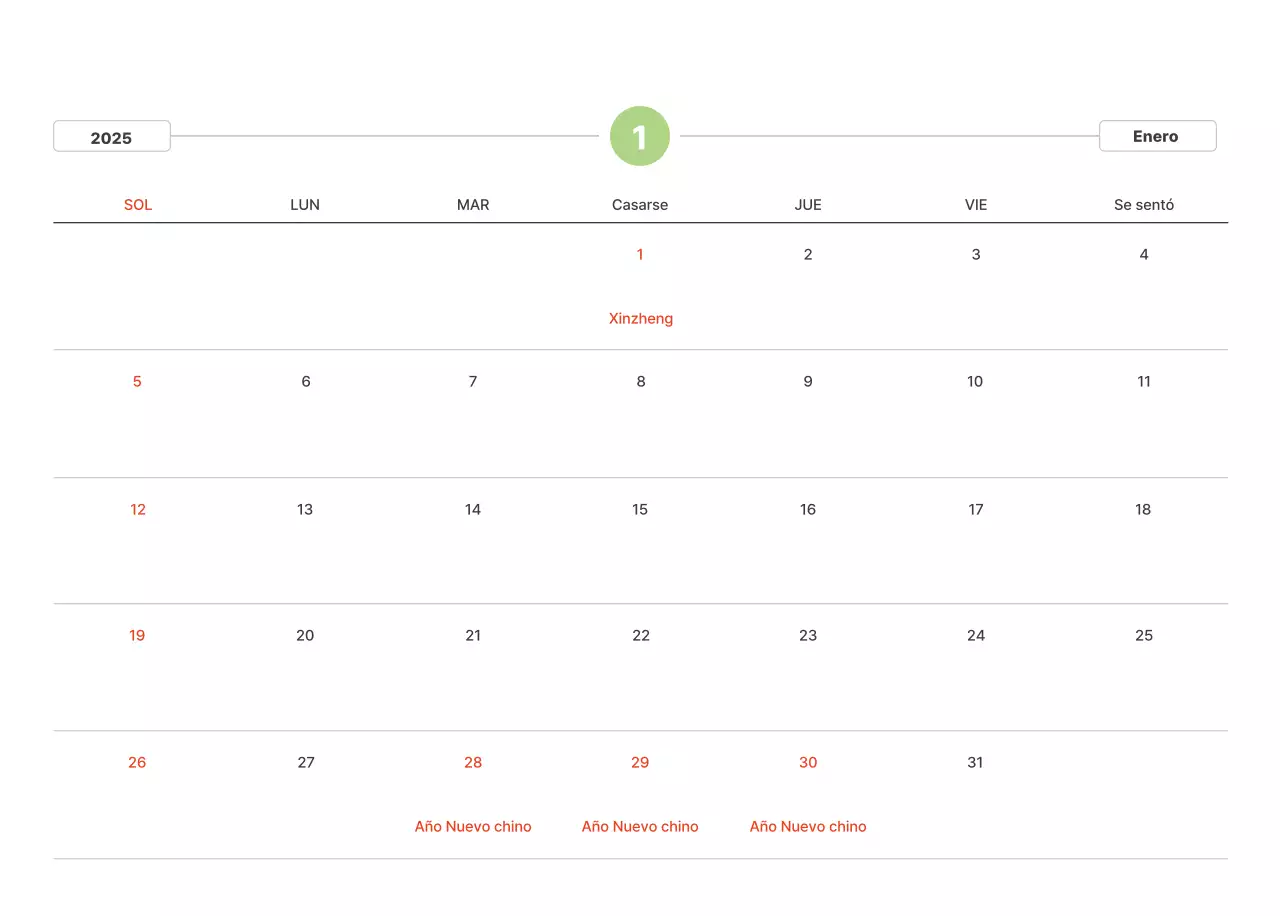Select the red date 28
Image resolution: width=1280 pixels, height=916 pixels.
(473, 763)
